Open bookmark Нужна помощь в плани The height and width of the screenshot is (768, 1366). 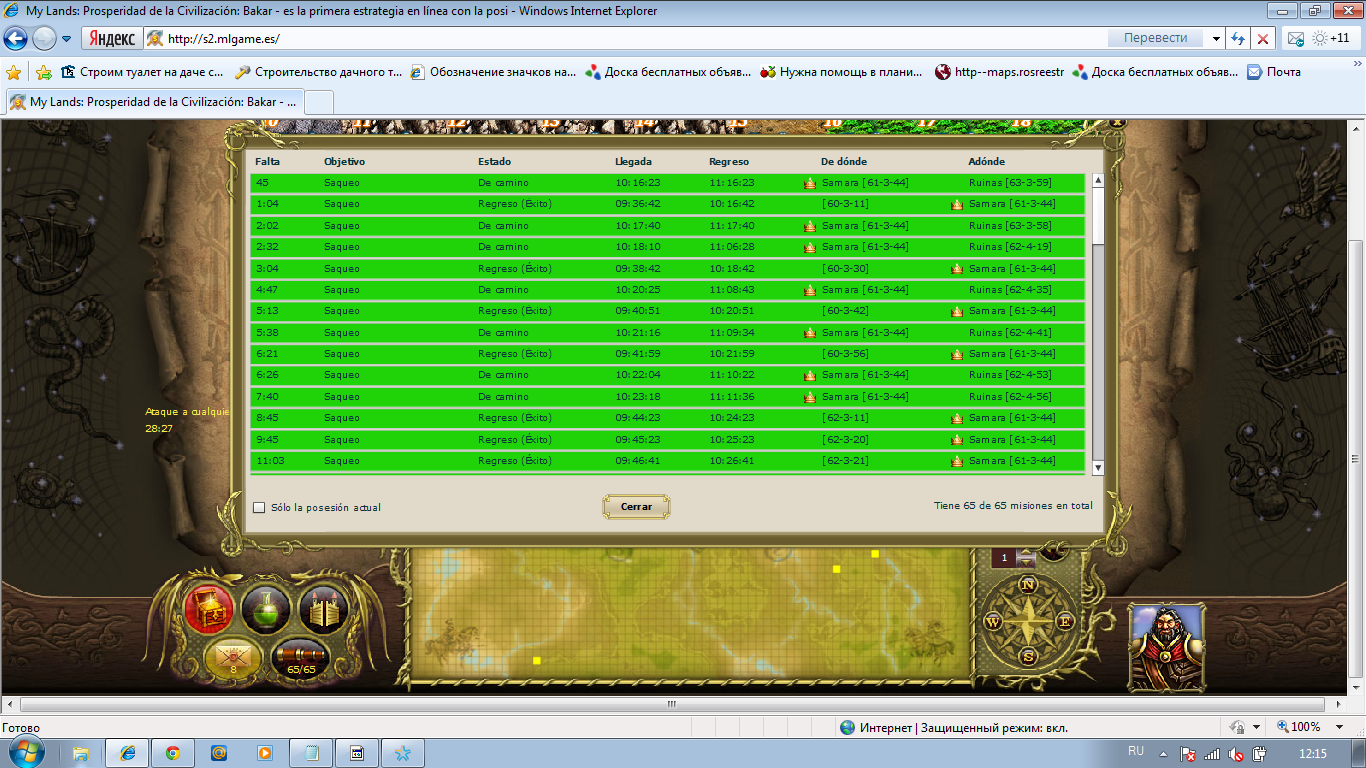(843, 72)
